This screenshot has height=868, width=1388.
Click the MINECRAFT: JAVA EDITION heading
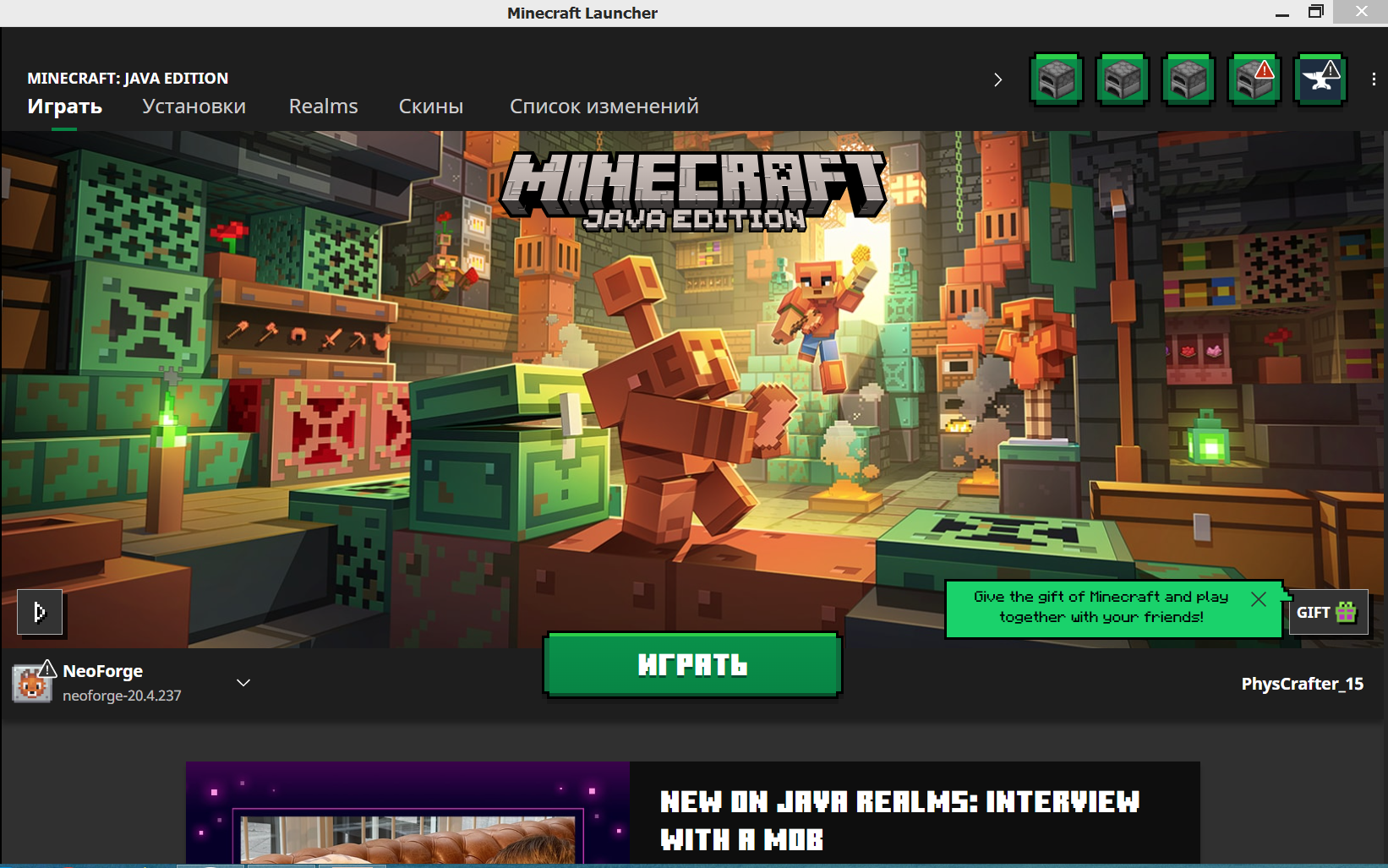tap(128, 78)
